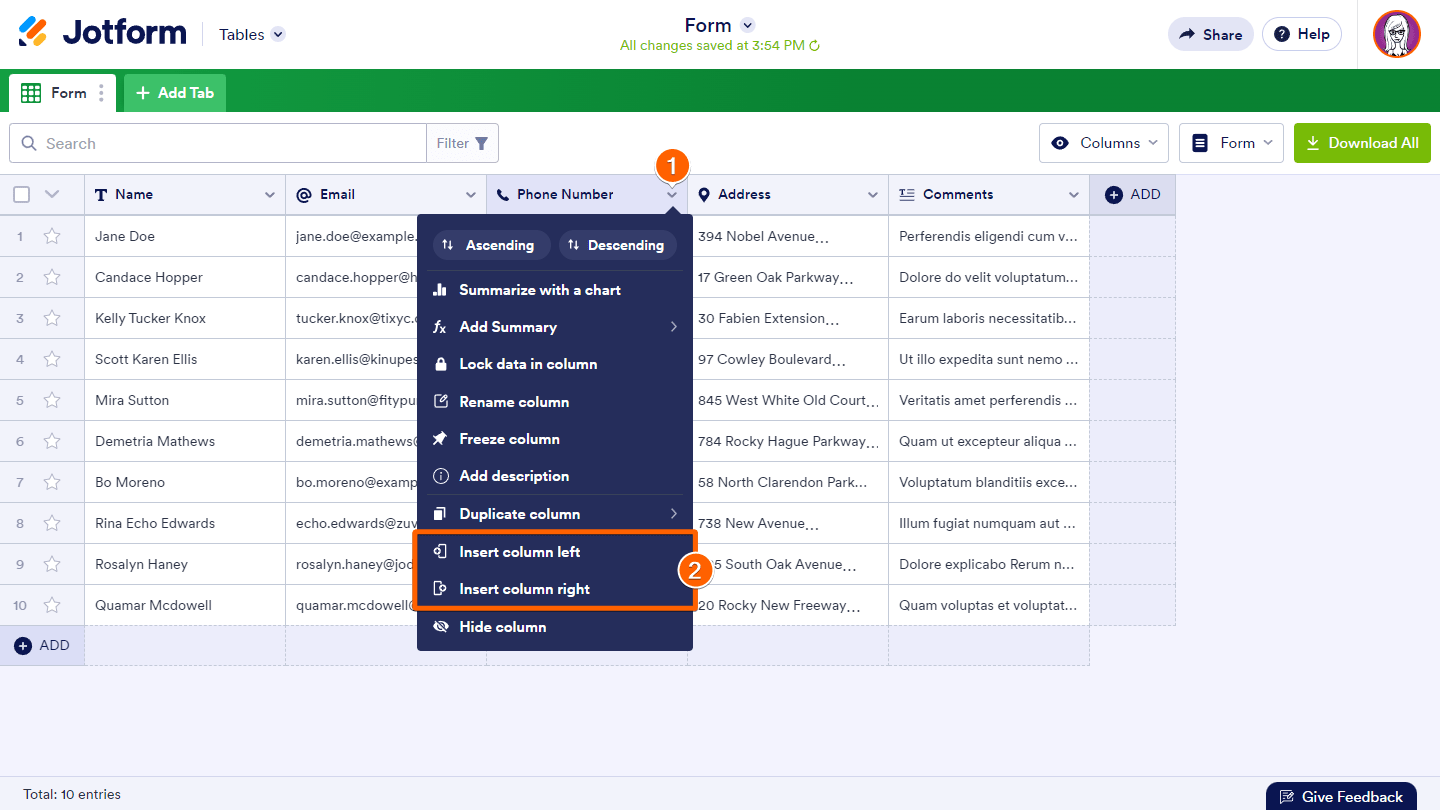Sort column with Ascending button
The image size is (1440, 810).
[x=491, y=245]
